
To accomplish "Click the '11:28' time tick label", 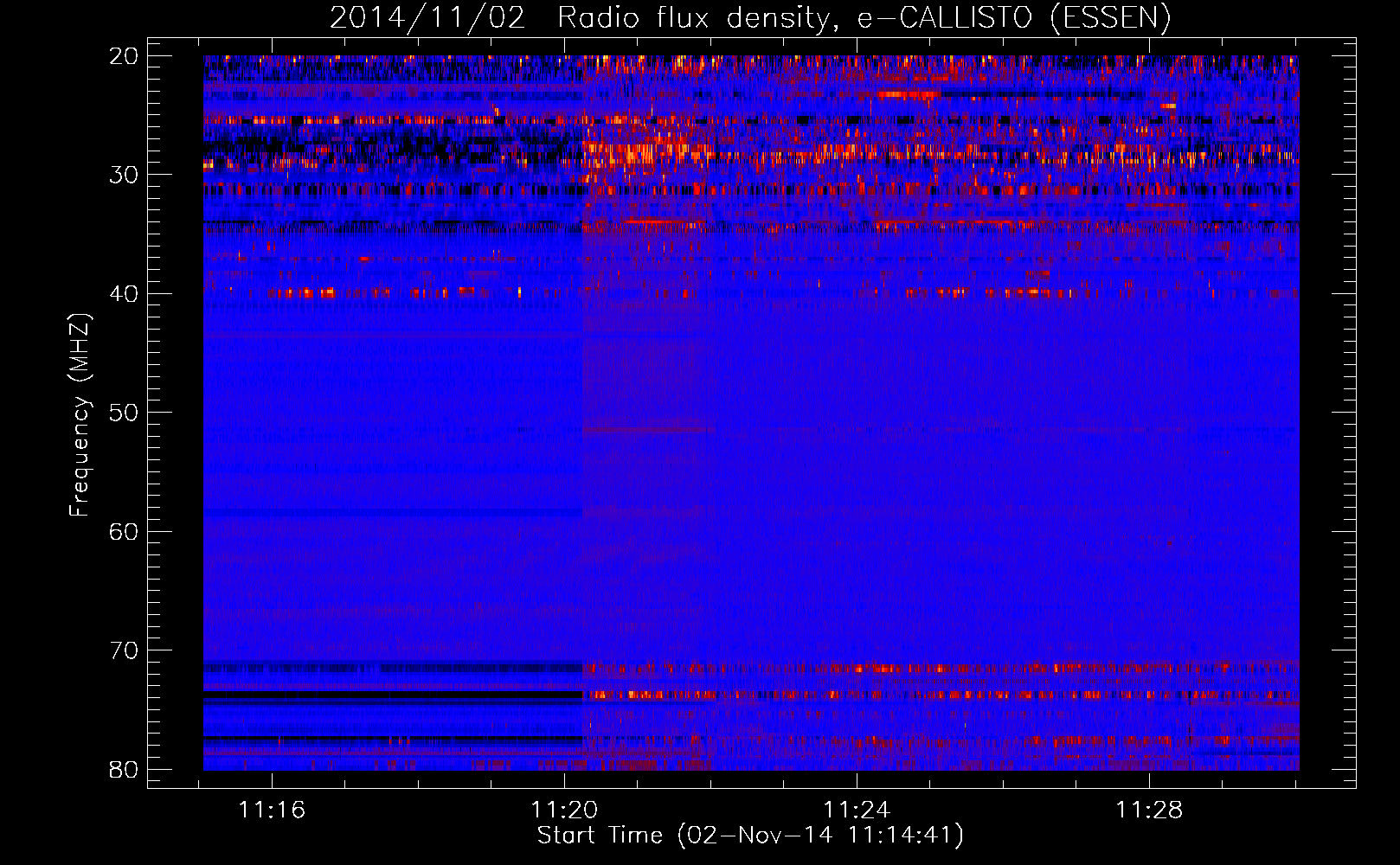I will [x=1149, y=811].
